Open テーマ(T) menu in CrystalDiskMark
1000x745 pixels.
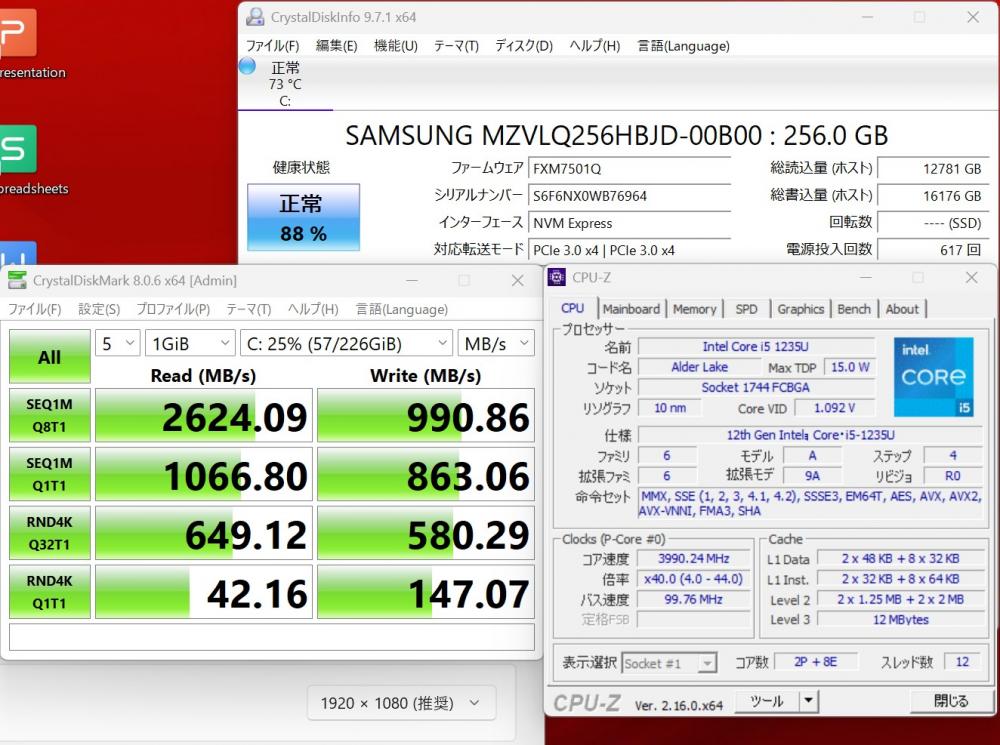[x=249, y=309]
